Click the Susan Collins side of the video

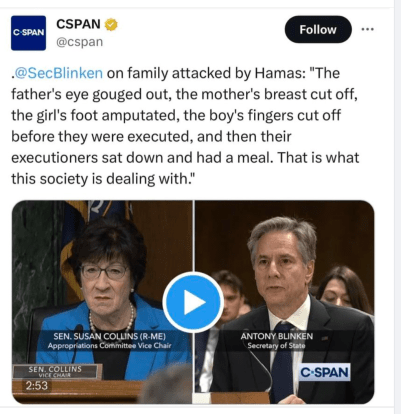[102, 302]
